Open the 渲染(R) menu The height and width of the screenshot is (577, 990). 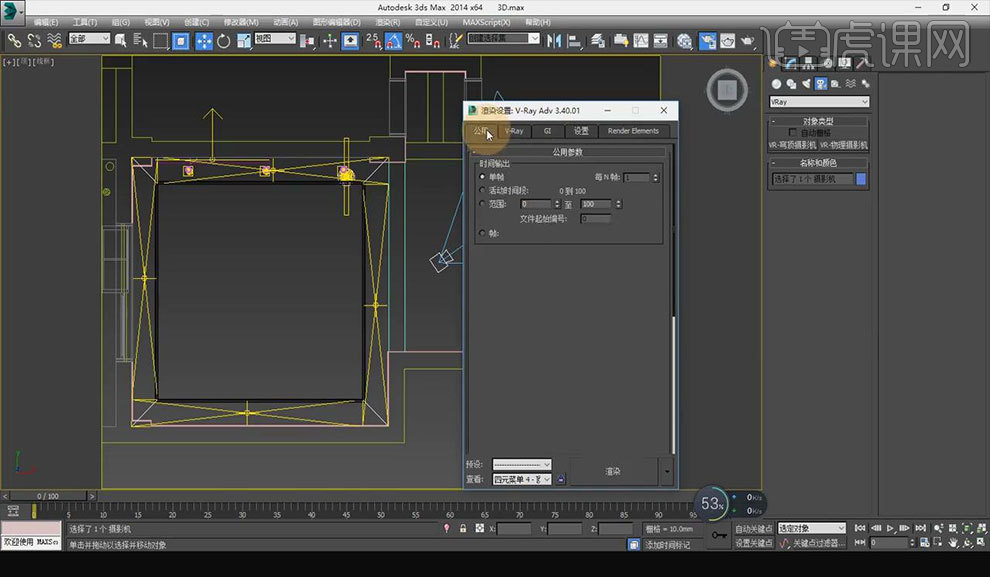(x=388, y=22)
